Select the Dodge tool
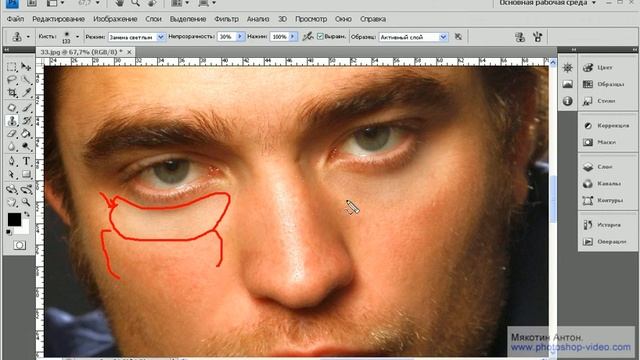Image resolution: width=640 pixels, height=360 pixels. 27,147
